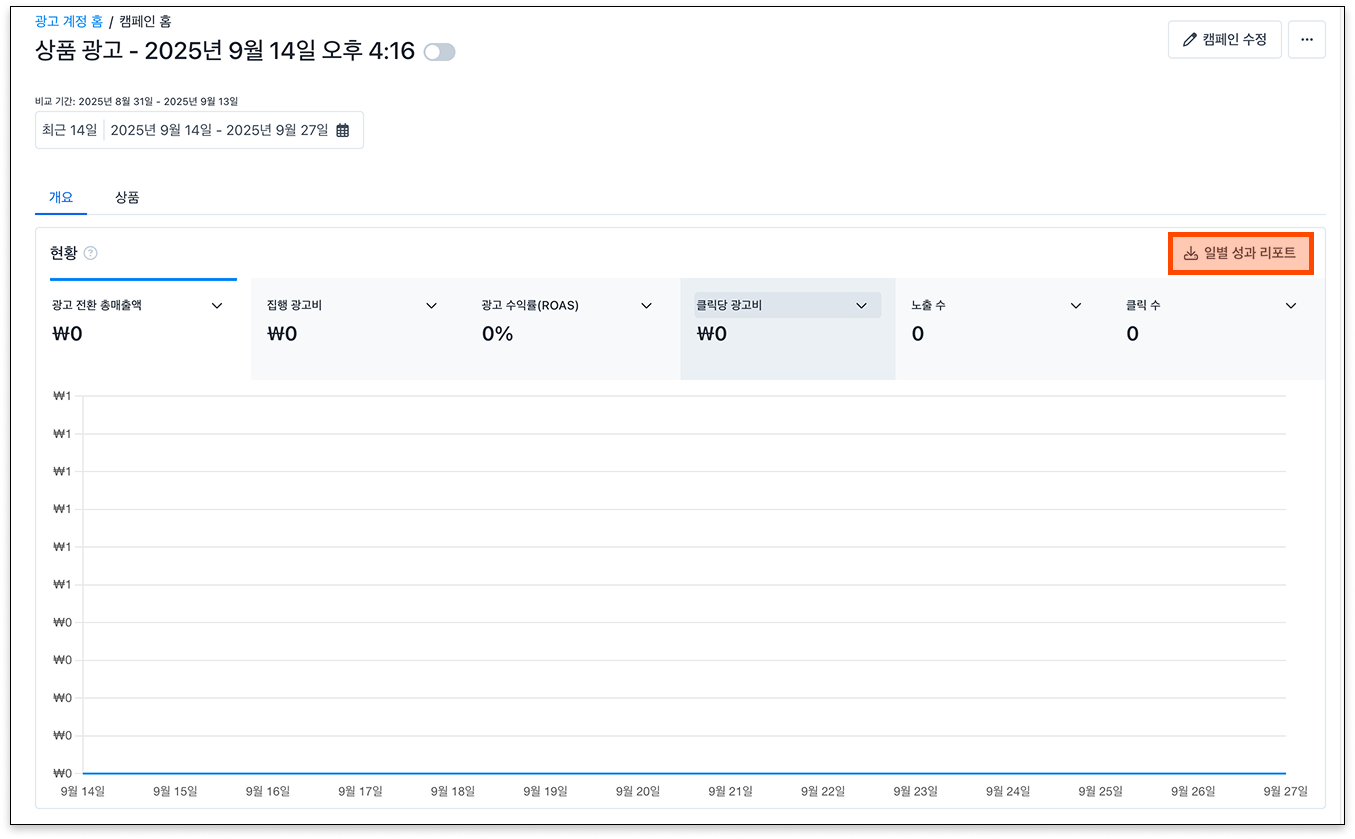Open the three-dot more options menu
This screenshot has height=839, width=1355.
point(1306,40)
